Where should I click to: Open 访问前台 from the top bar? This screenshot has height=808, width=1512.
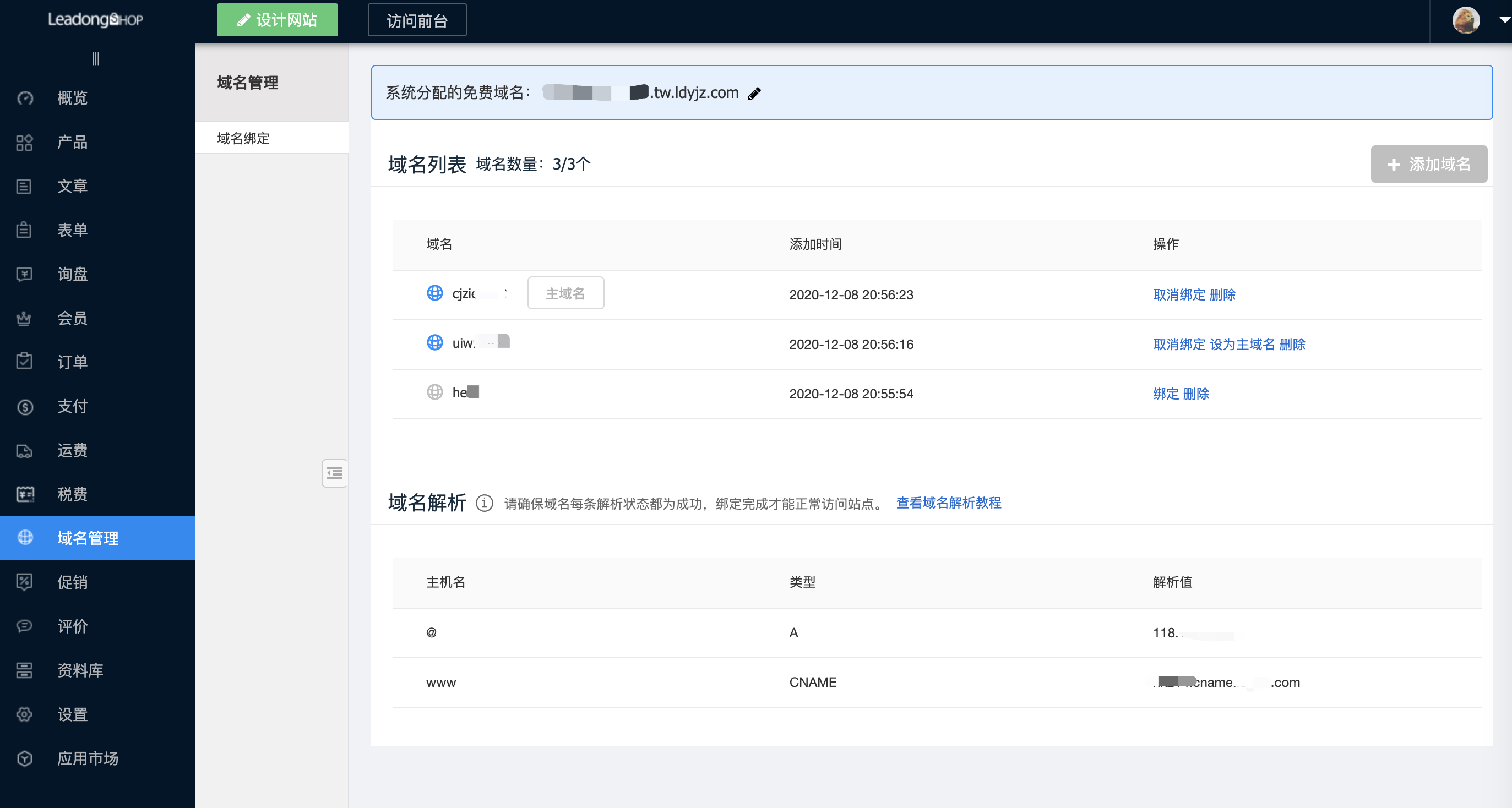click(417, 19)
